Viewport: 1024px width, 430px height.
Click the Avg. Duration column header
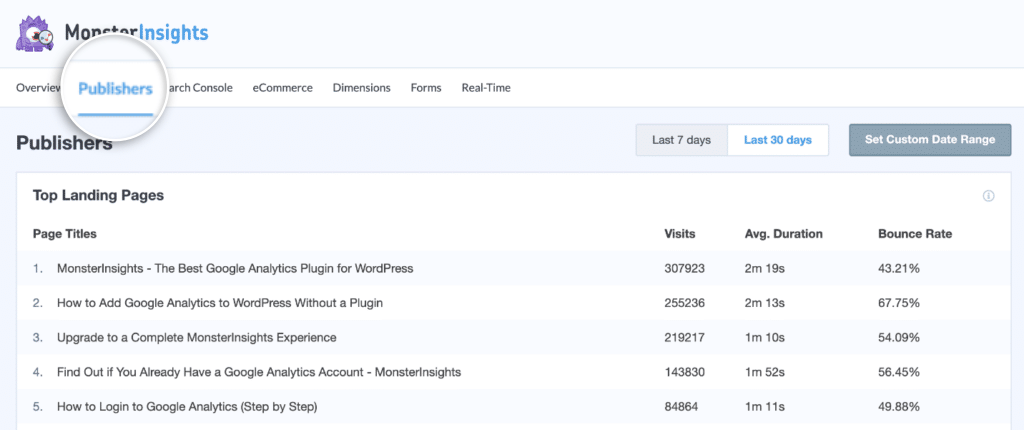[x=784, y=233]
